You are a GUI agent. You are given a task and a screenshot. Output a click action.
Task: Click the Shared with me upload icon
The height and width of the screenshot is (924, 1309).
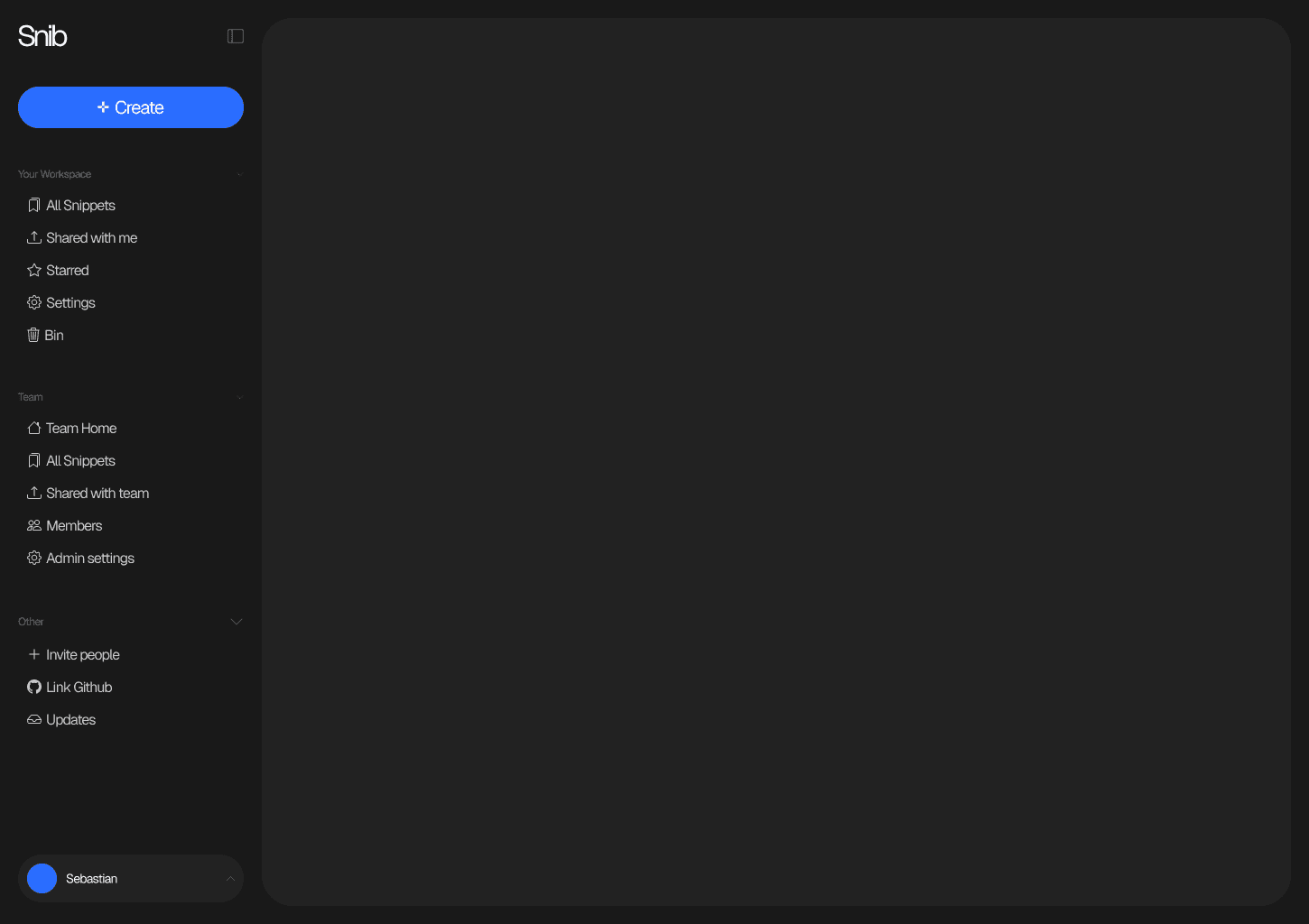[34, 238]
